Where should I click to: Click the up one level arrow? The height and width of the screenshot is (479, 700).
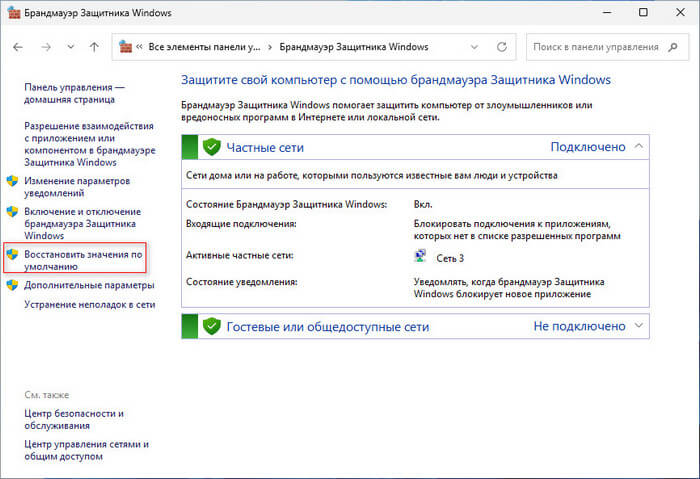tap(94, 47)
